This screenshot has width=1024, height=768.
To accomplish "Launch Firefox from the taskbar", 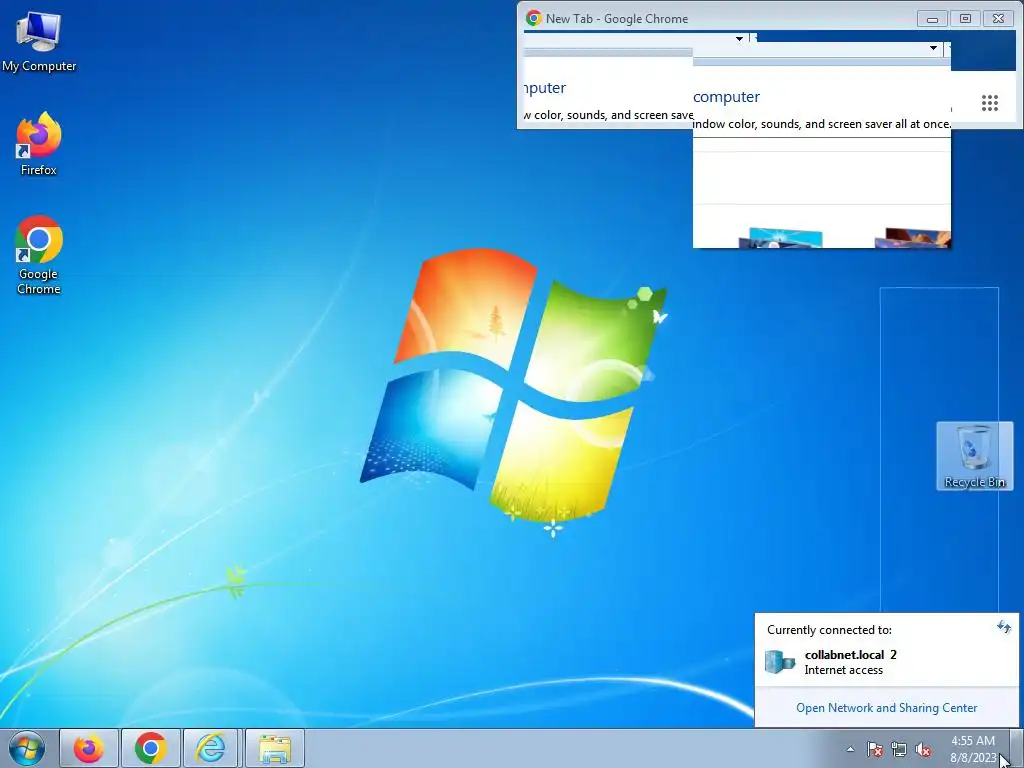I will click(x=89, y=748).
